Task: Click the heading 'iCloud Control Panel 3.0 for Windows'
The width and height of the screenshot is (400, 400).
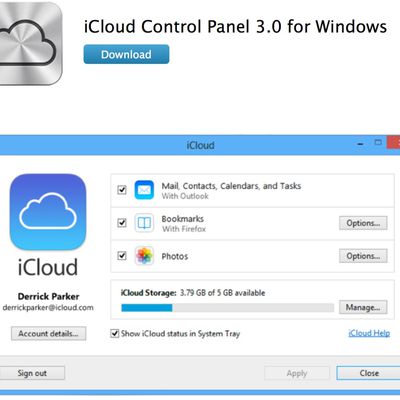Action: pos(235,26)
